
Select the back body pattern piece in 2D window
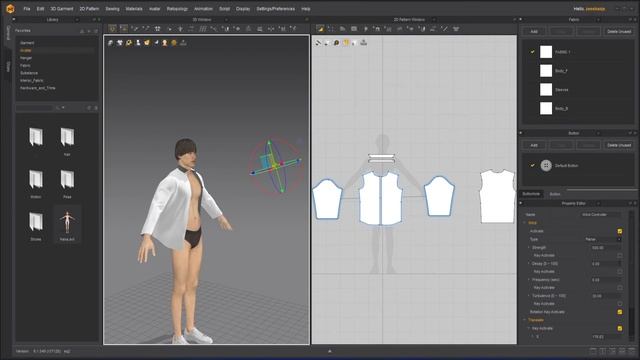pyautogui.click(x=497, y=196)
